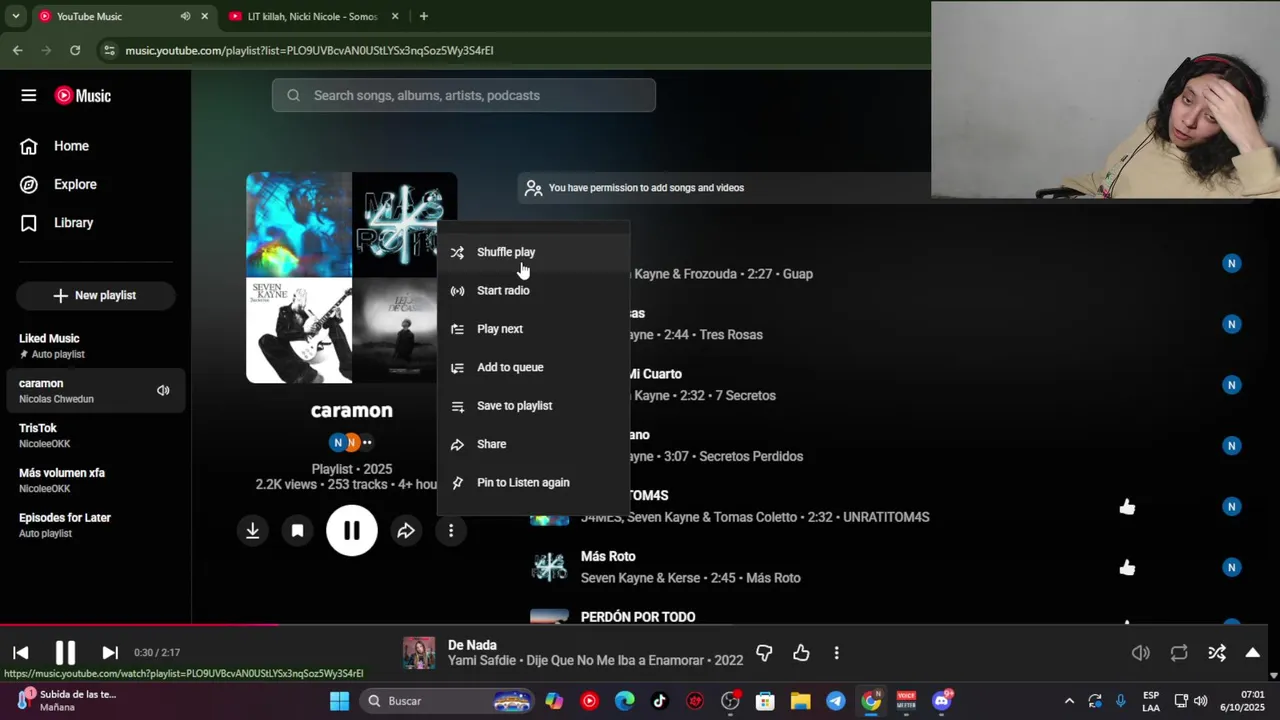The image size is (1280, 720).
Task: Download the caramon playlist
Action: (253, 531)
